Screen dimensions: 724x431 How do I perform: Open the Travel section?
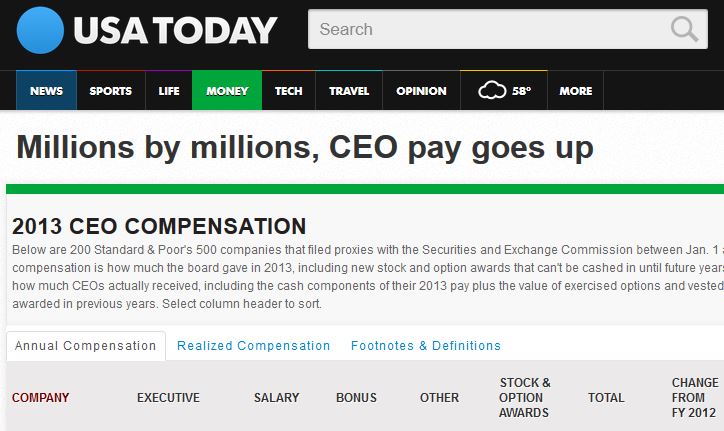(x=349, y=91)
